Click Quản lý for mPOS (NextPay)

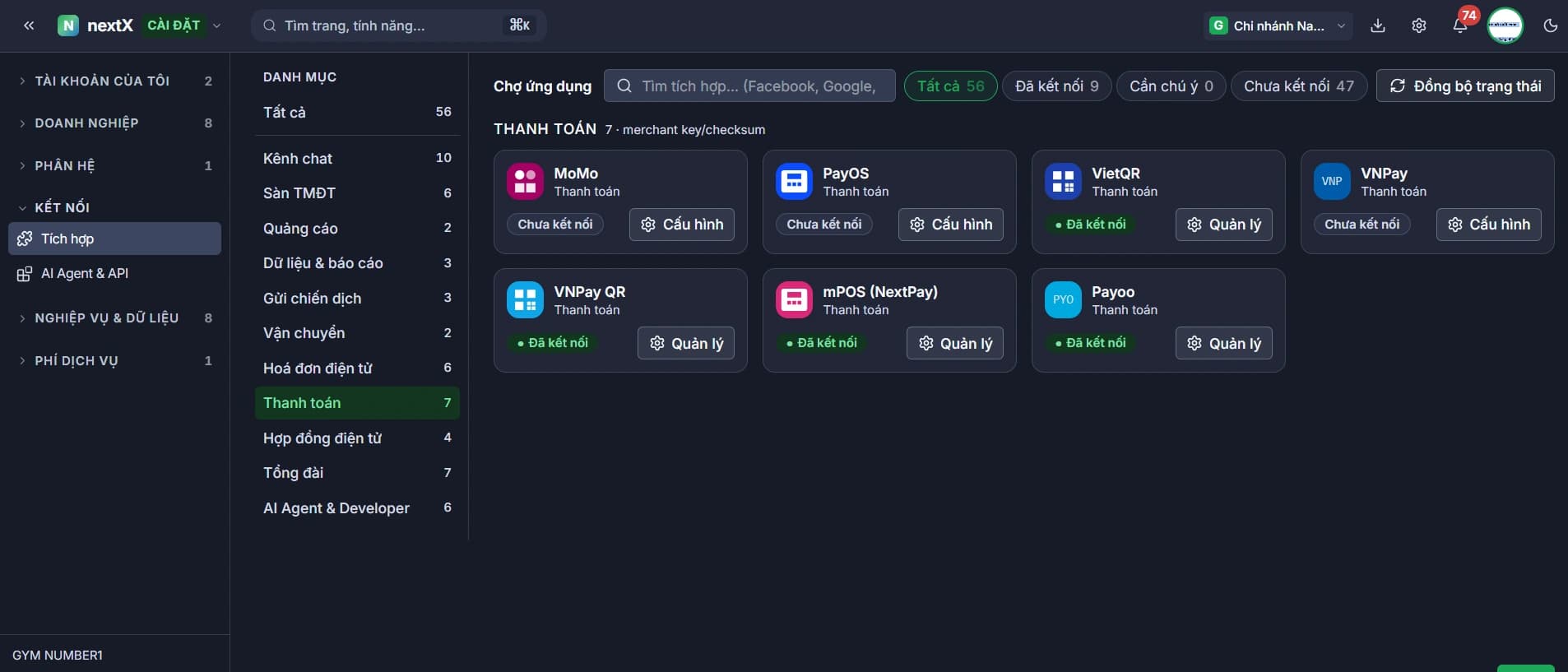(x=955, y=343)
